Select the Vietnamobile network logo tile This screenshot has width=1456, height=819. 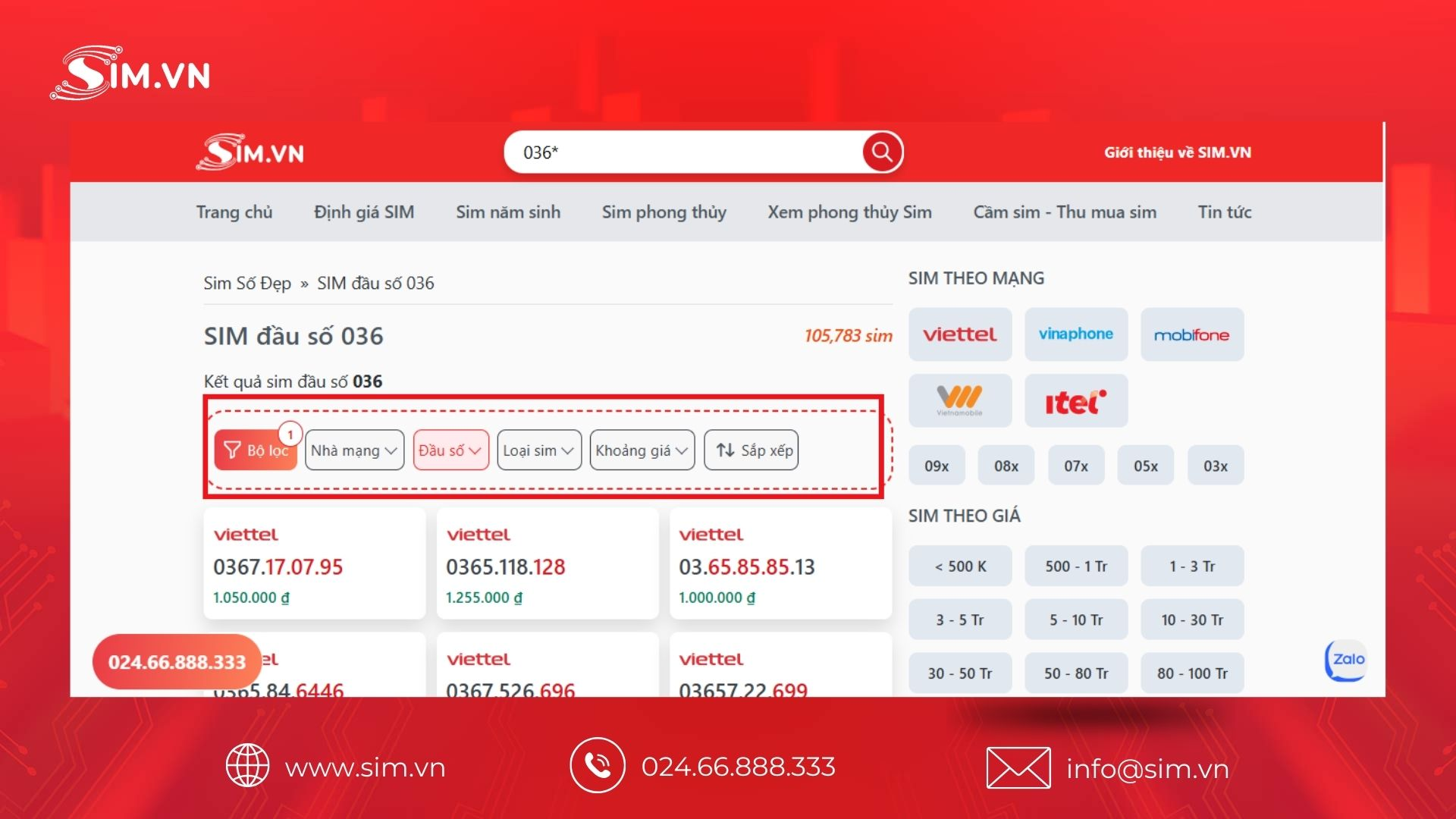960,400
